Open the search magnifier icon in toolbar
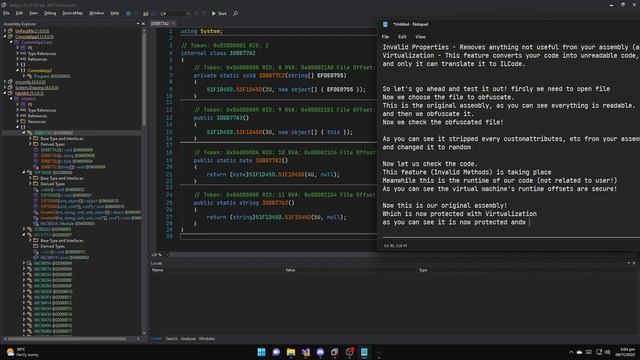Viewport: 640px width, 360px height. 236,13
